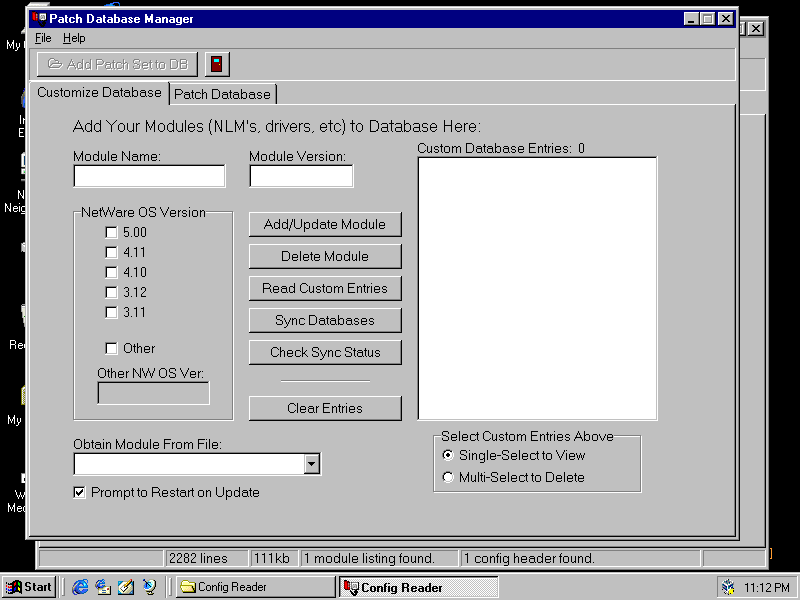Viewport: 800px width, 600px height.
Task: Focus the Module Version input field
Action: (x=301, y=176)
